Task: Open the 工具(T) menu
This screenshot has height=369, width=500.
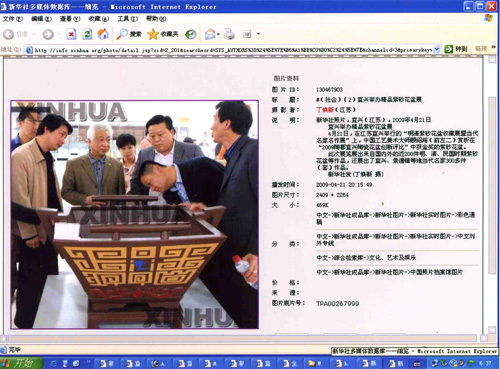Action: click(127, 19)
